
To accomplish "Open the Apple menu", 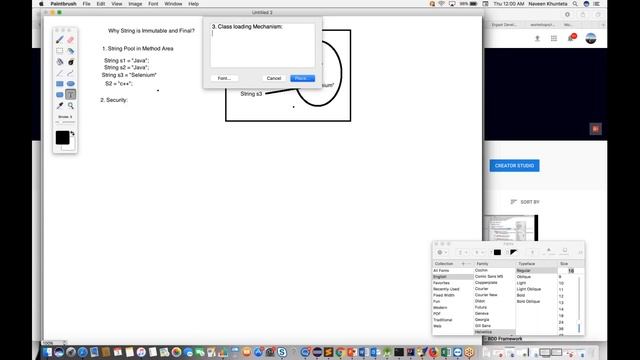I will click(41, 4).
